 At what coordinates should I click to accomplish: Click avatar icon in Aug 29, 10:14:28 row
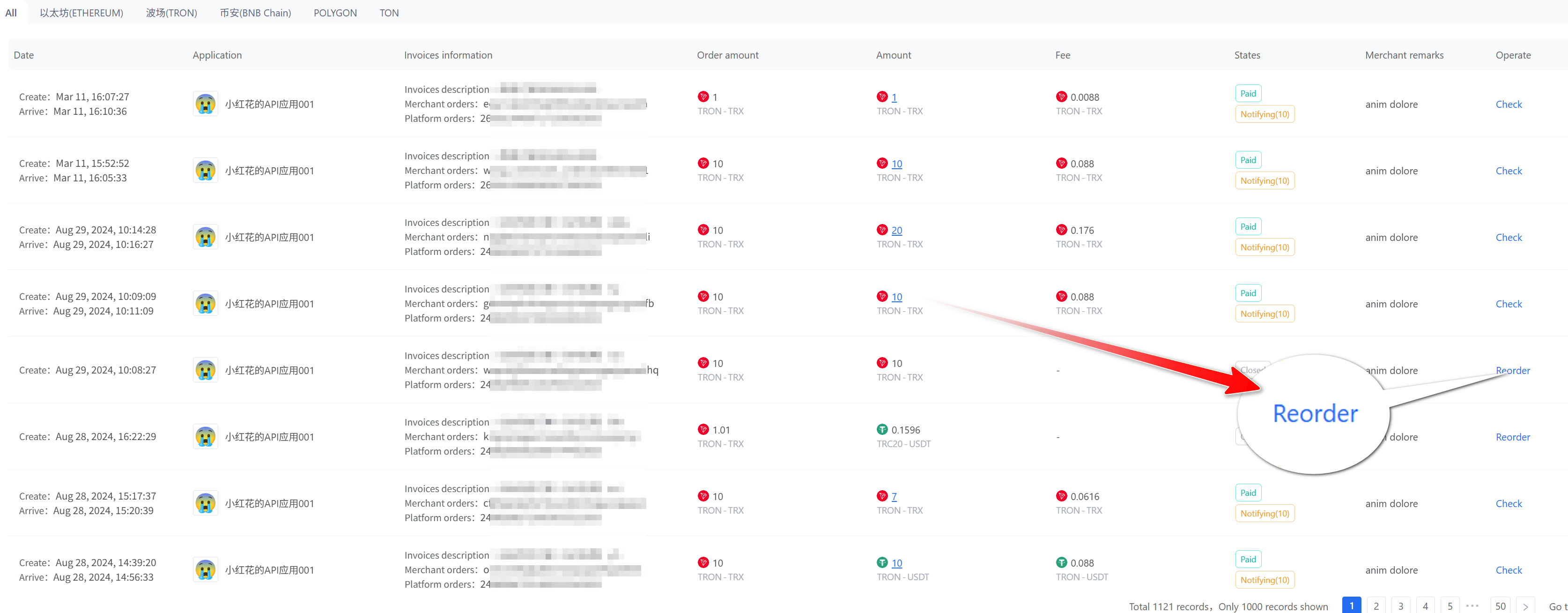(x=205, y=237)
